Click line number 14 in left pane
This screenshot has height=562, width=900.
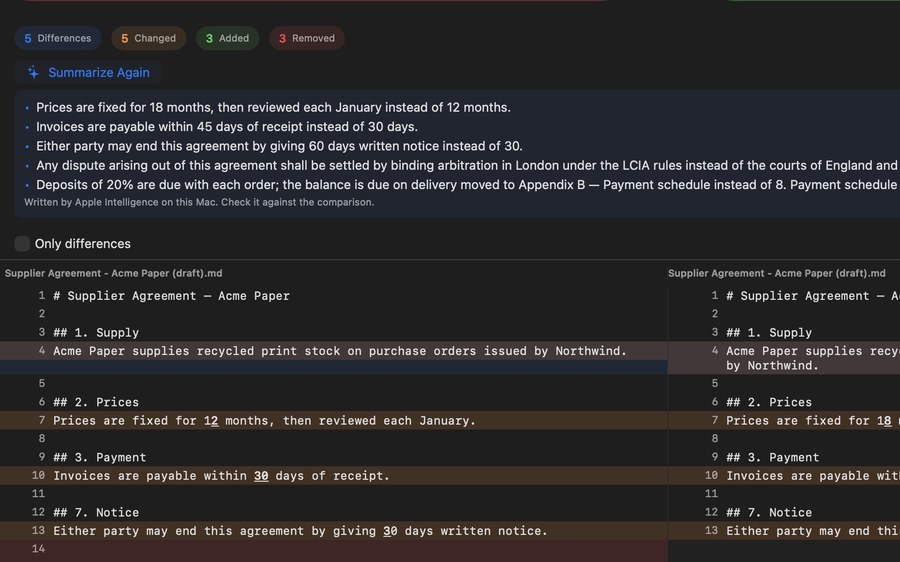(x=38, y=548)
